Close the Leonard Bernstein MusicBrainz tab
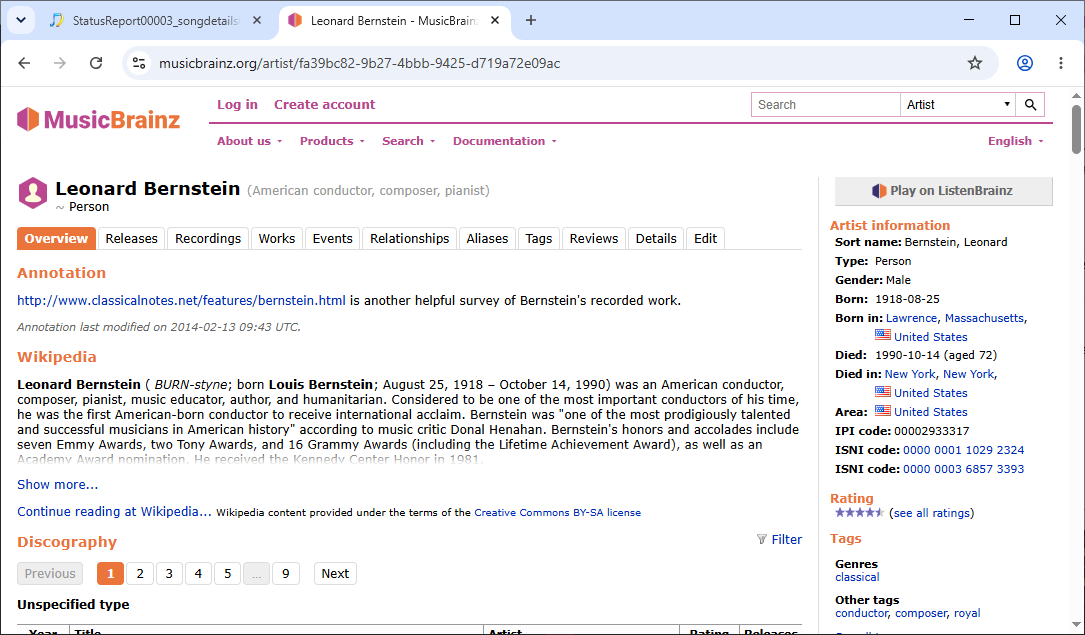1085x635 pixels. (495, 20)
